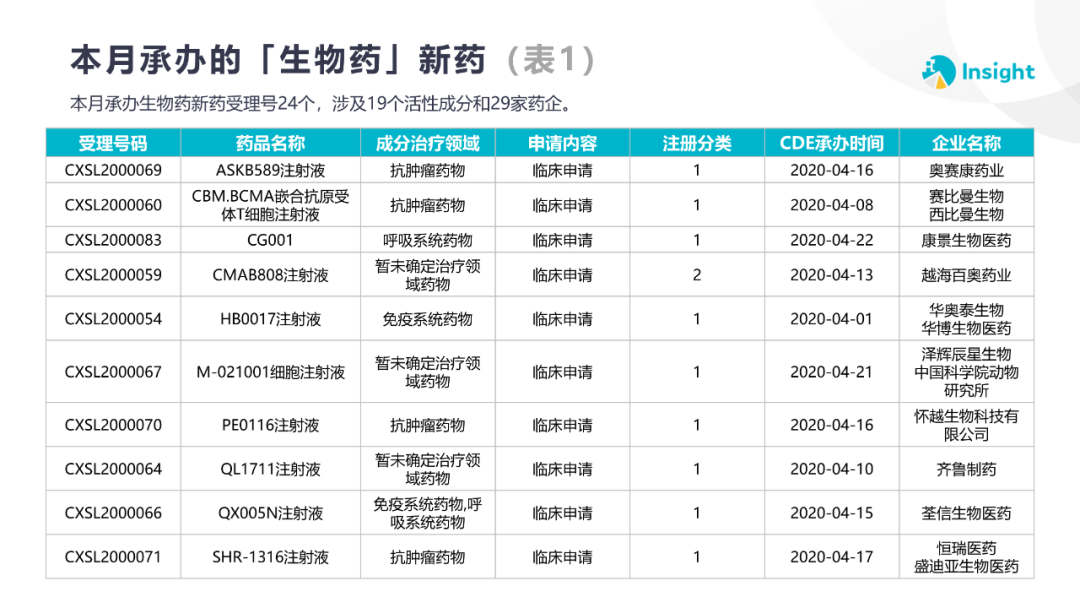Screen dimensions: 1080x608
Task: Click registration class 2 in CMAB808 row
Action: tap(697, 275)
